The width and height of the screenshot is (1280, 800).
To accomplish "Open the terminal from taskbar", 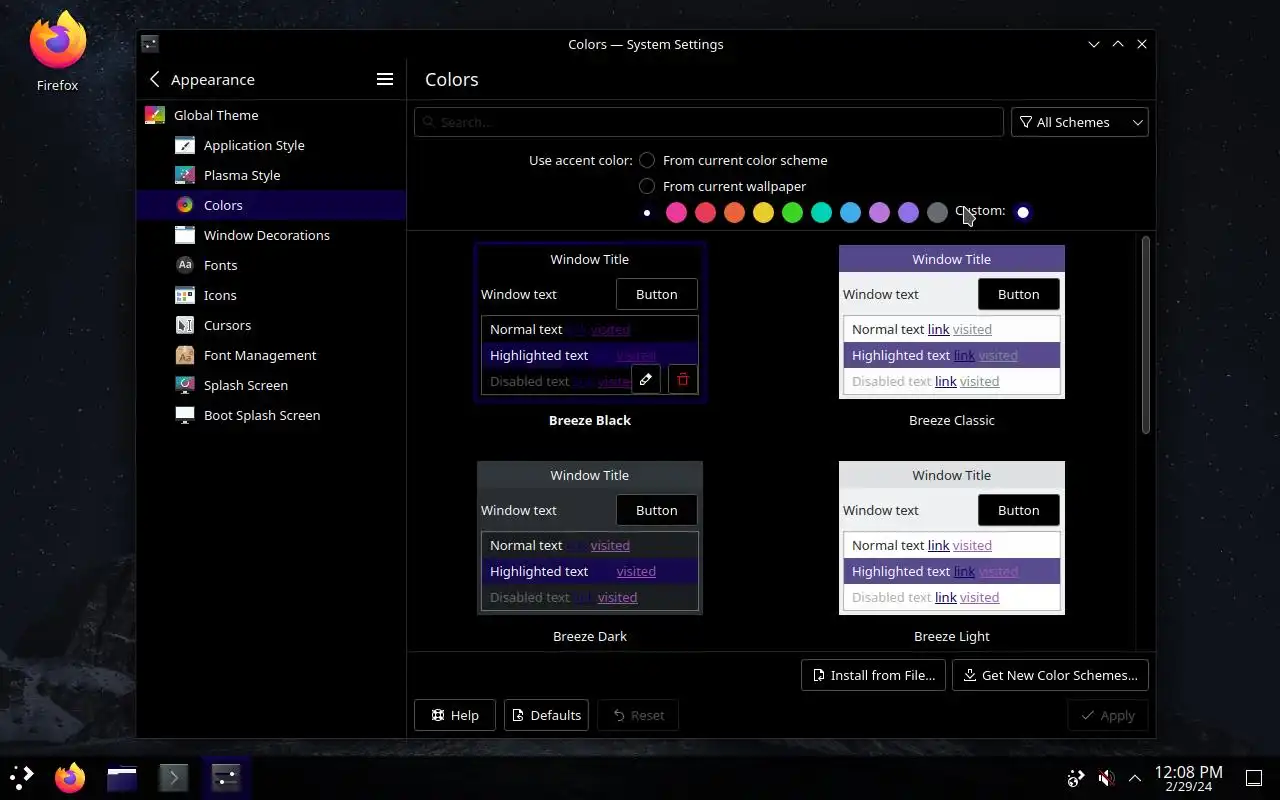I will point(174,777).
